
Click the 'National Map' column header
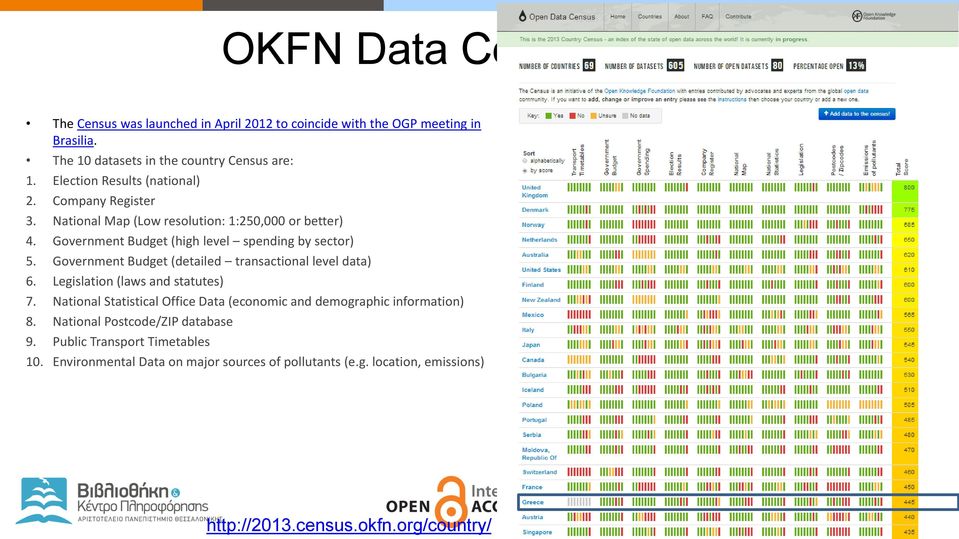click(x=740, y=164)
